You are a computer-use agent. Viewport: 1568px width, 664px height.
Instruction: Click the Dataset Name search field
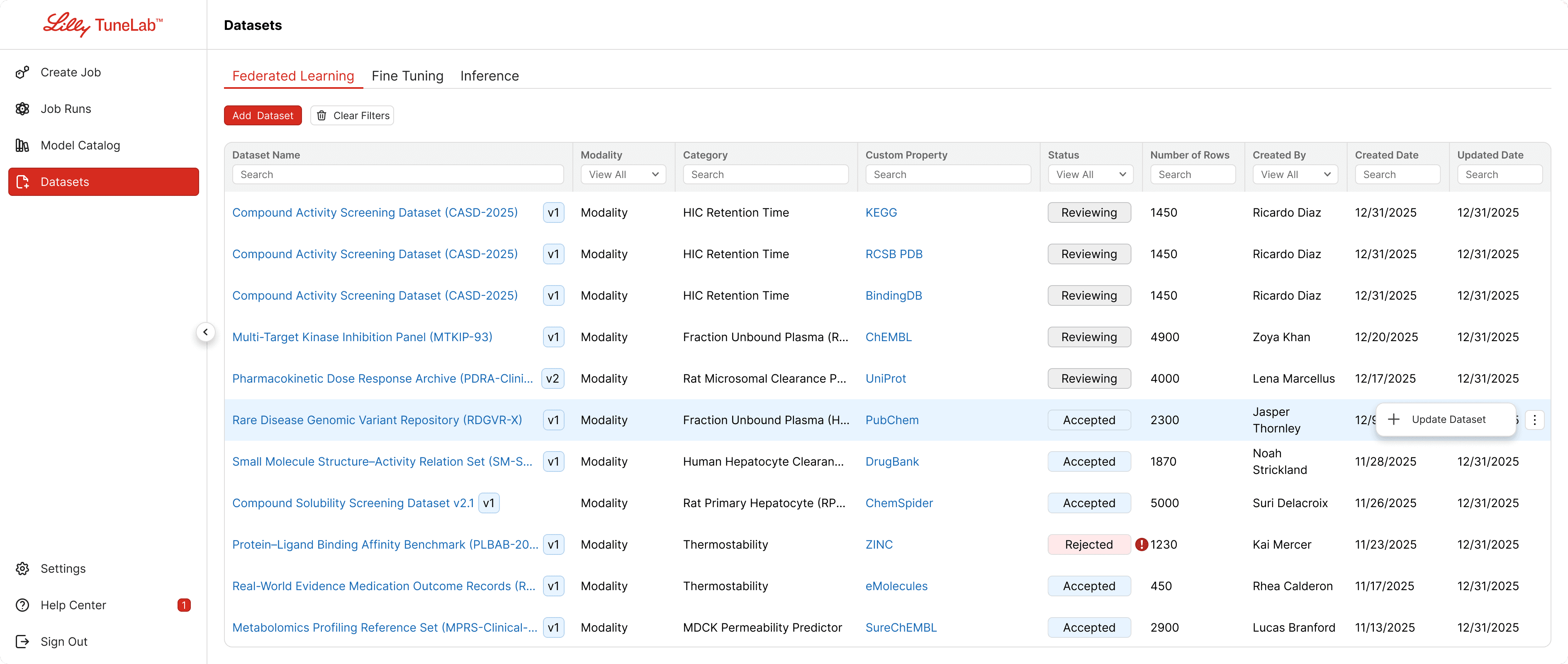tap(397, 174)
